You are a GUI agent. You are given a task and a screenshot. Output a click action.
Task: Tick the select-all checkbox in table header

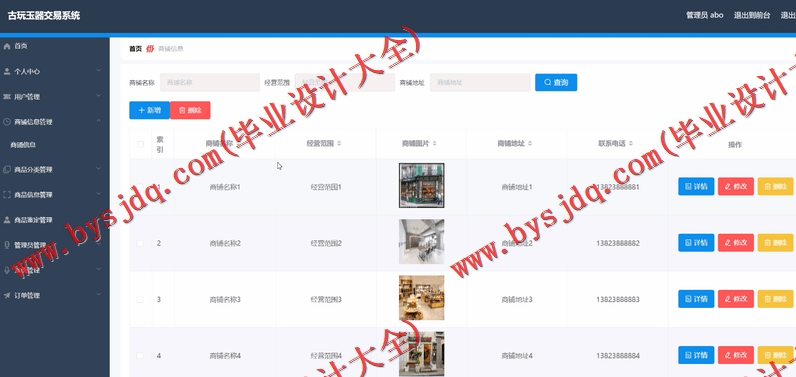pyautogui.click(x=141, y=144)
